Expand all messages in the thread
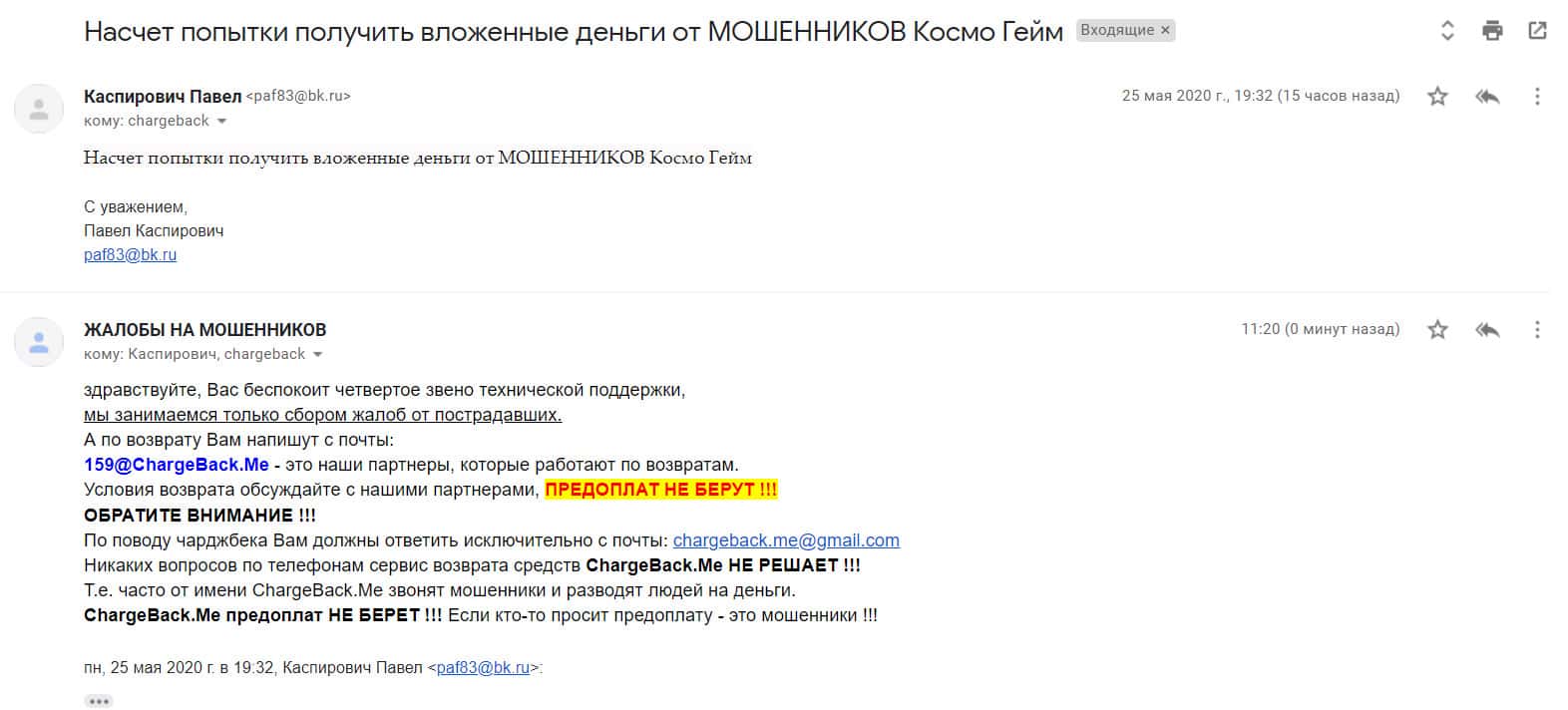This screenshot has width=1568, height=710. [1447, 31]
